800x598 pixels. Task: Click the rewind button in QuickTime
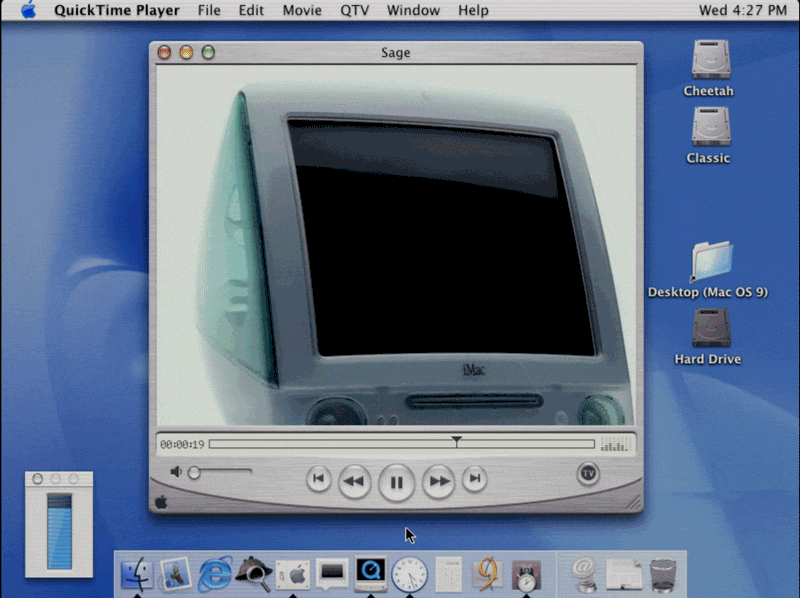pos(354,481)
